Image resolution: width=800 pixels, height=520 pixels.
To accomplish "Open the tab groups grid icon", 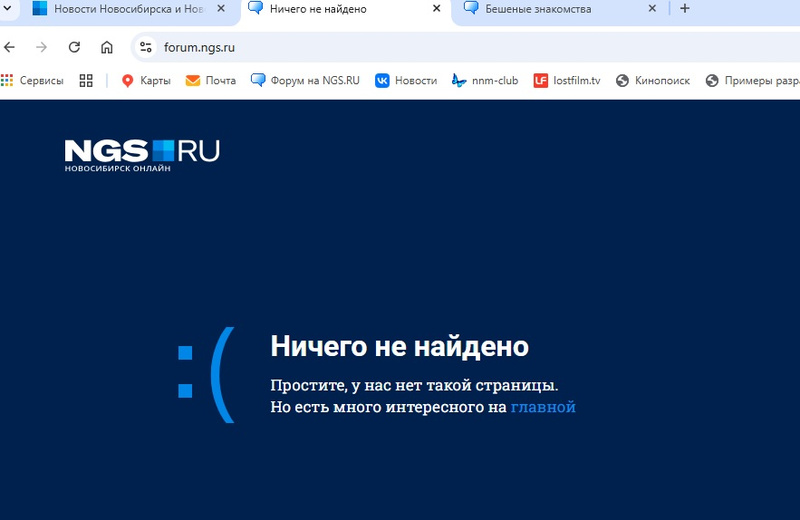I will tap(86, 81).
